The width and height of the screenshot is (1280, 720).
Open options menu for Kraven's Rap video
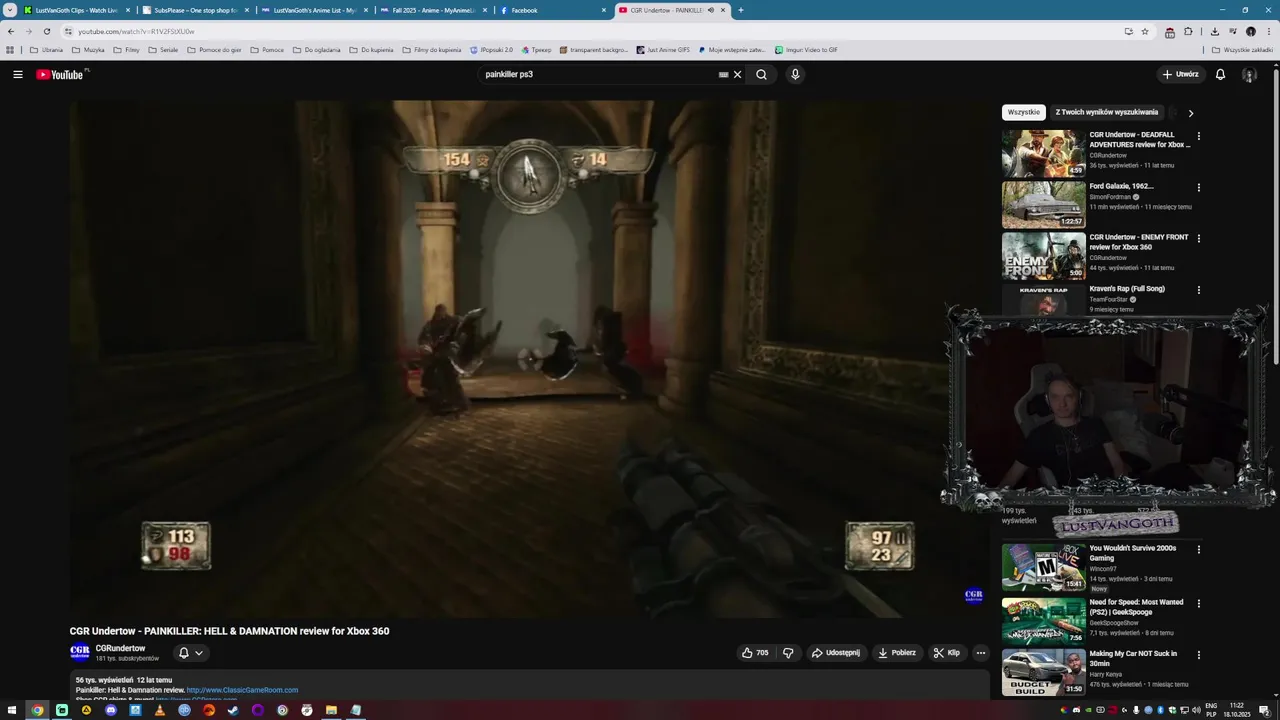pyautogui.click(x=1199, y=290)
